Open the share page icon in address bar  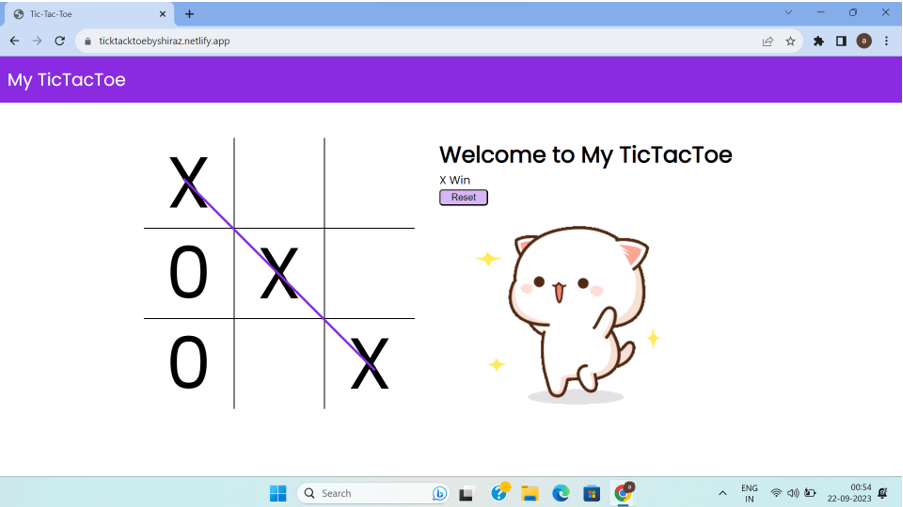pos(767,41)
